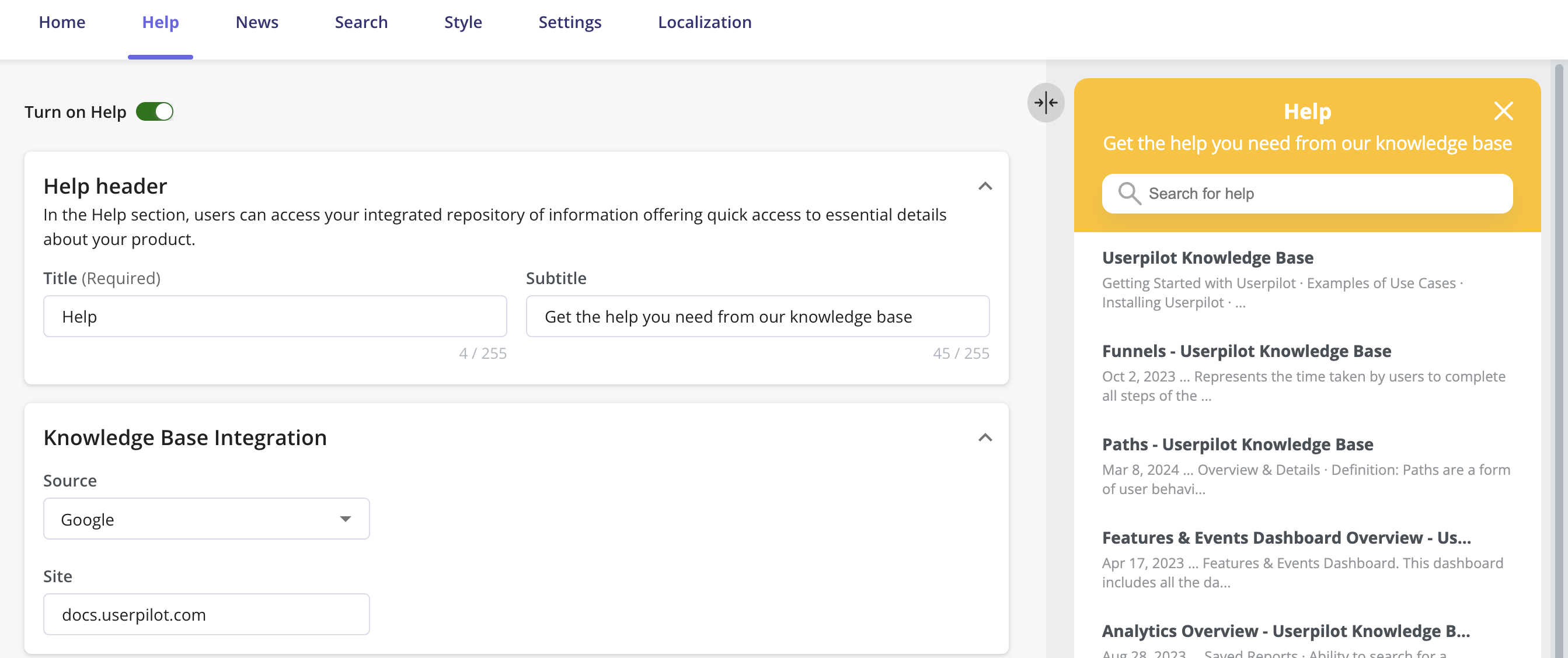Click the widget subtitle about knowledge base
The image size is (1568, 658).
click(1308, 143)
